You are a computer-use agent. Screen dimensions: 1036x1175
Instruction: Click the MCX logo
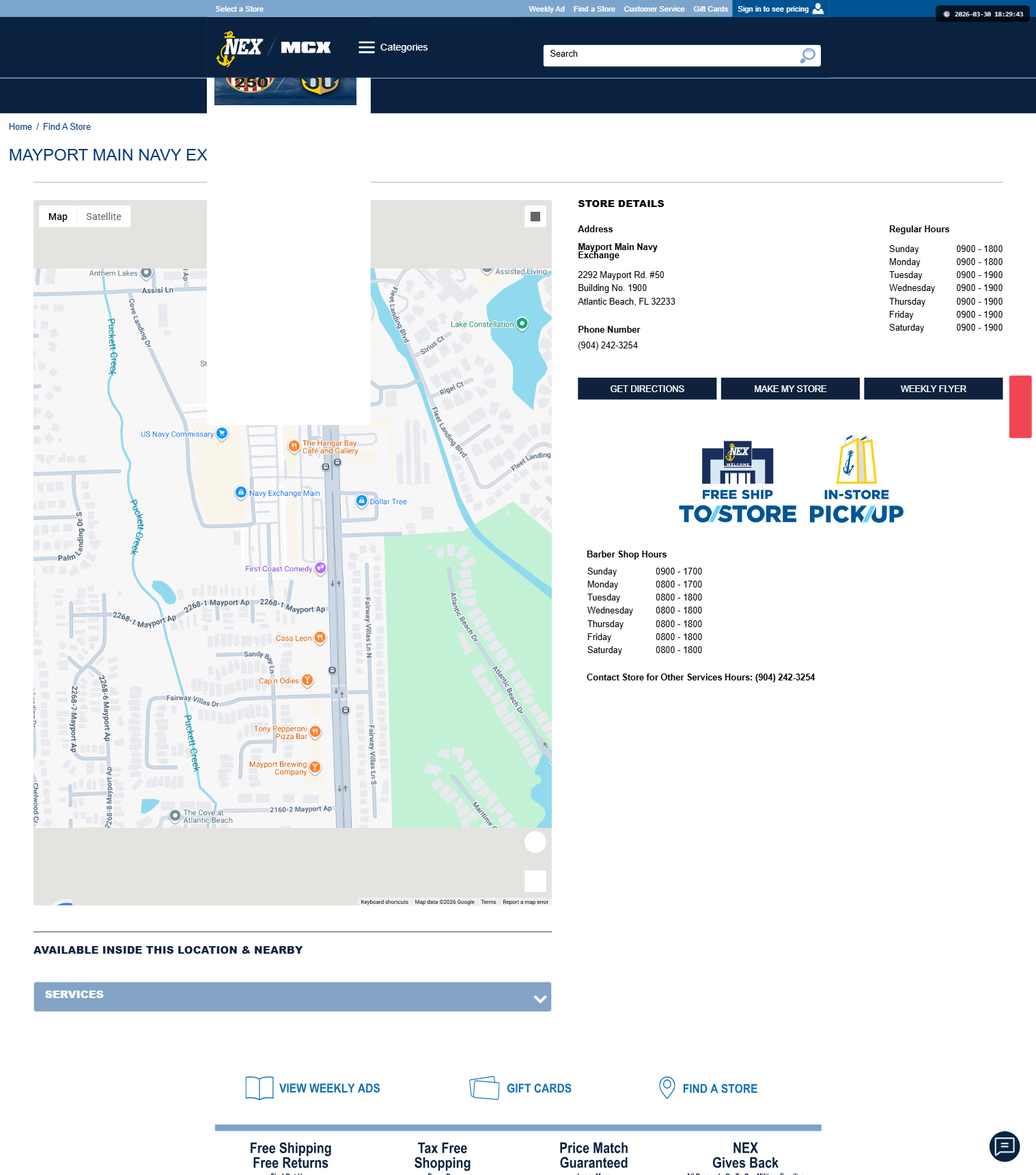[306, 47]
